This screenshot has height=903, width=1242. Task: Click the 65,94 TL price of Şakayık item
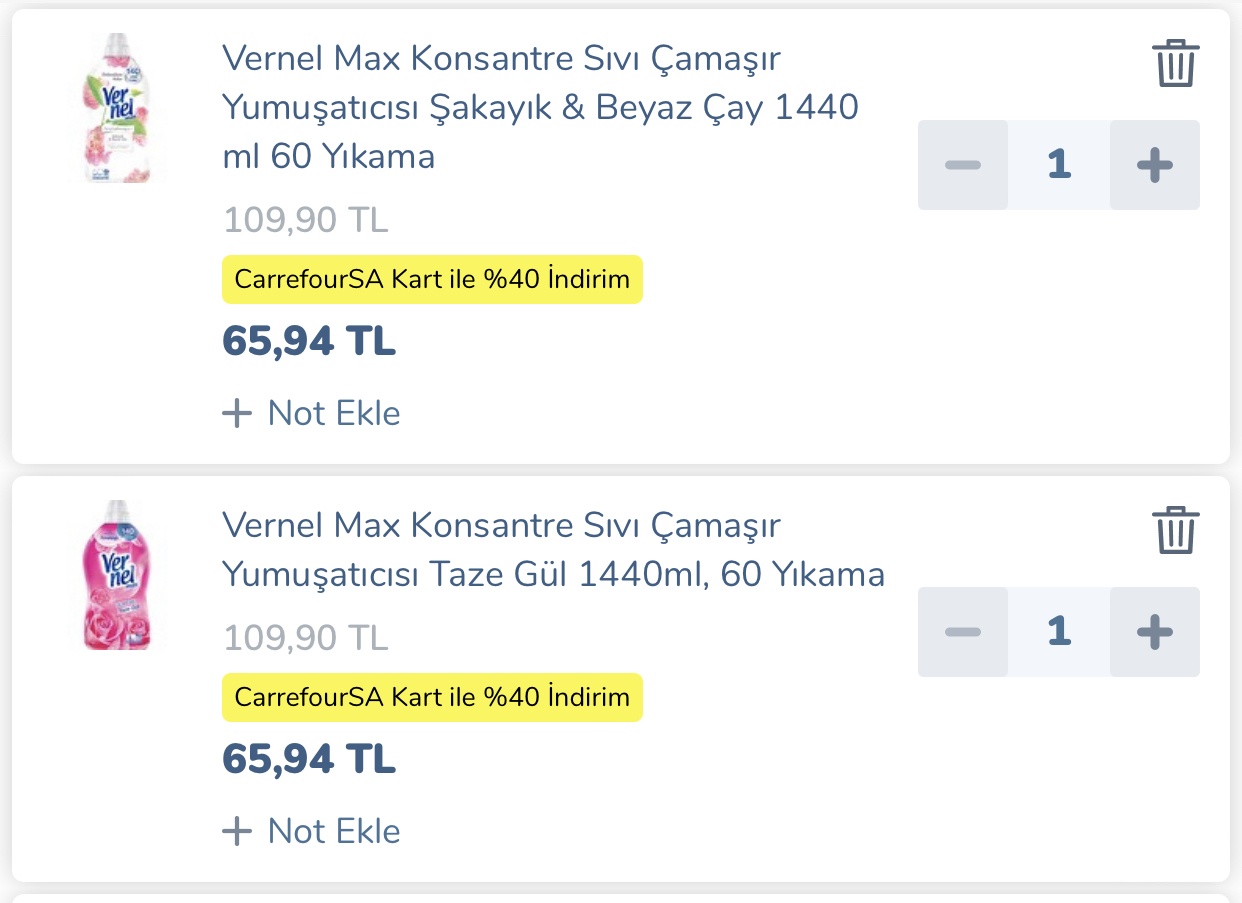click(x=309, y=341)
